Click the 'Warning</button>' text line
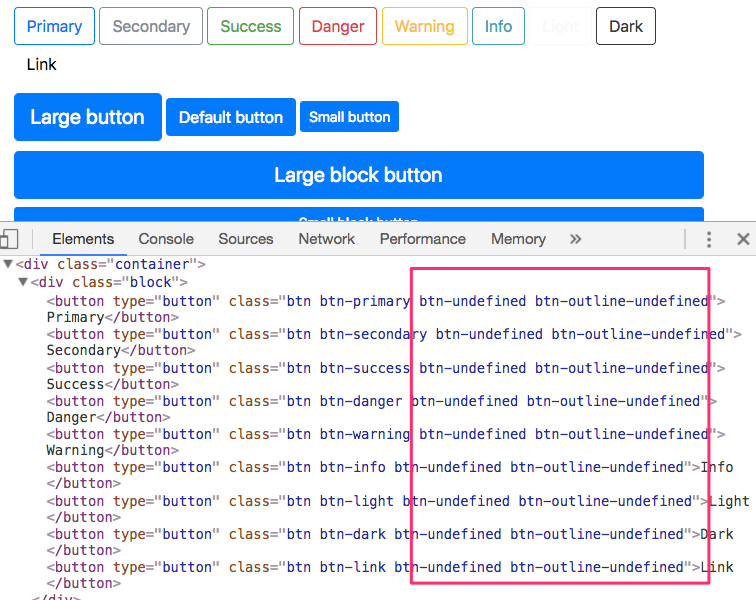Image resolution: width=756 pixels, height=600 pixels. point(112,450)
